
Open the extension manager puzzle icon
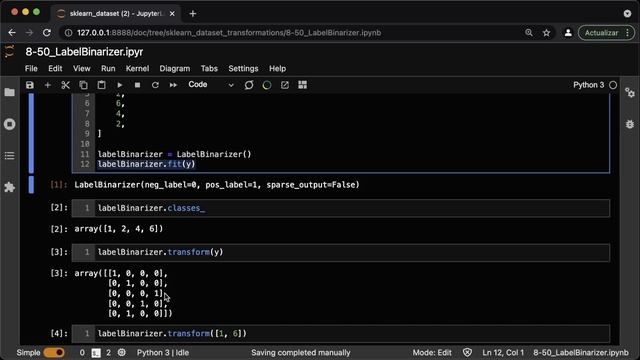(9, 187)
